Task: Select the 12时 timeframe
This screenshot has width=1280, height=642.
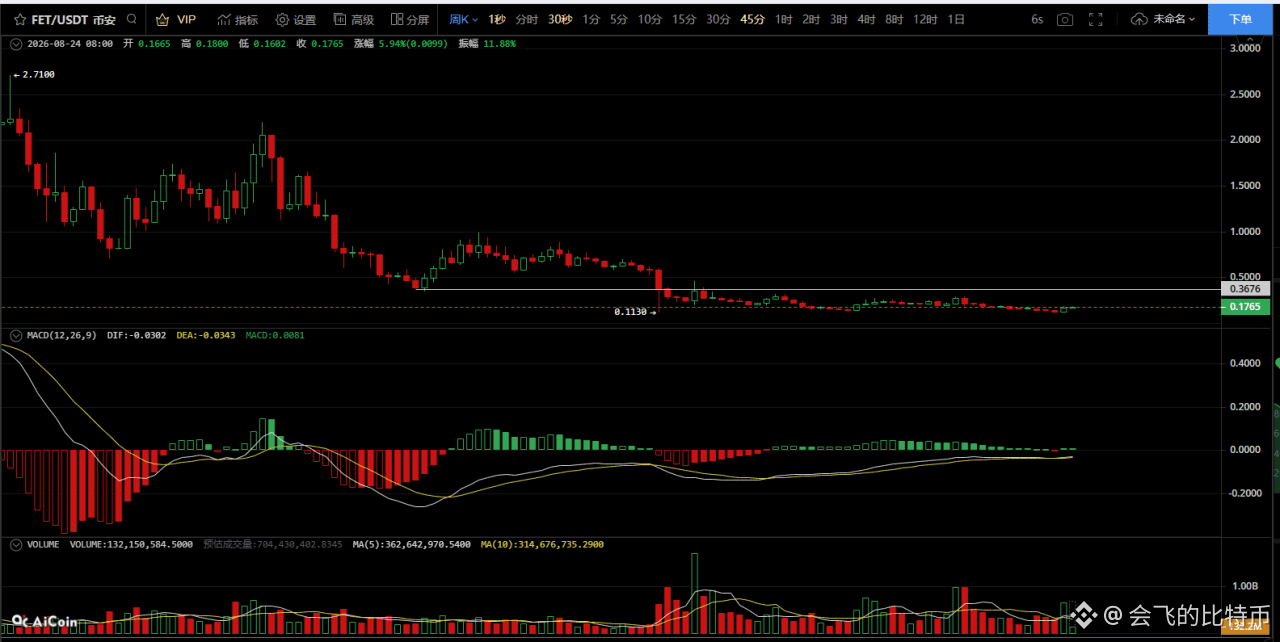Action: click(925, 19)
